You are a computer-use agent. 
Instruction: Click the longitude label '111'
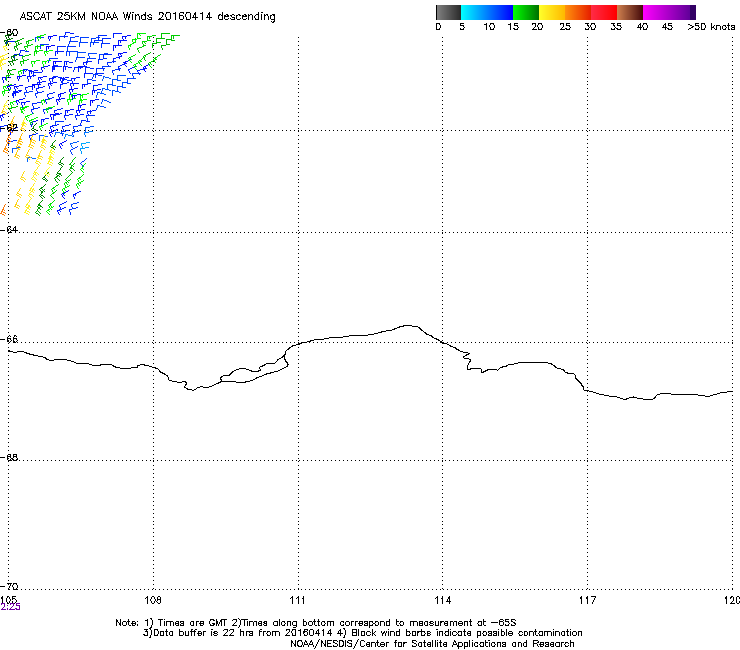[x=297, y=600]
